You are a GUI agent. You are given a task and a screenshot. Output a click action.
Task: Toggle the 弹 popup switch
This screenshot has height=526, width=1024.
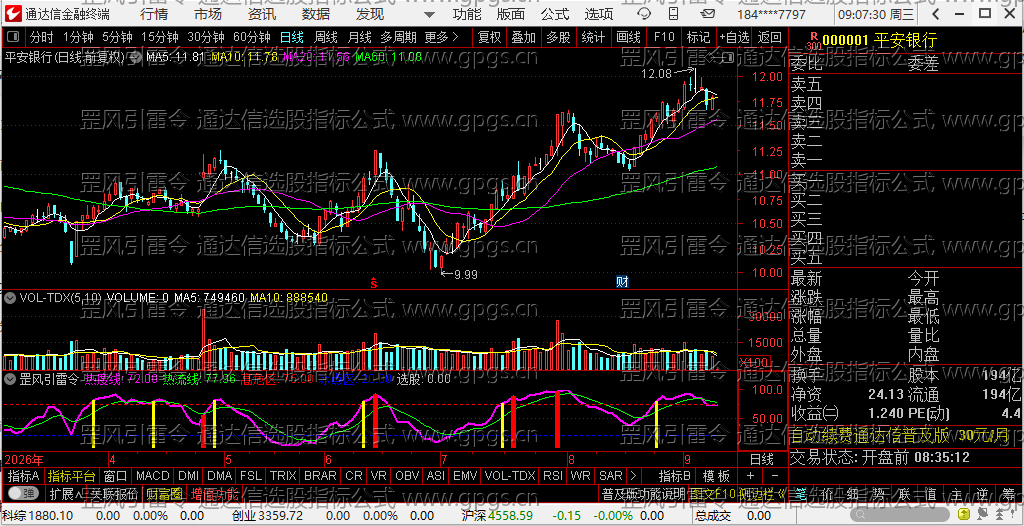pos(22,493)
